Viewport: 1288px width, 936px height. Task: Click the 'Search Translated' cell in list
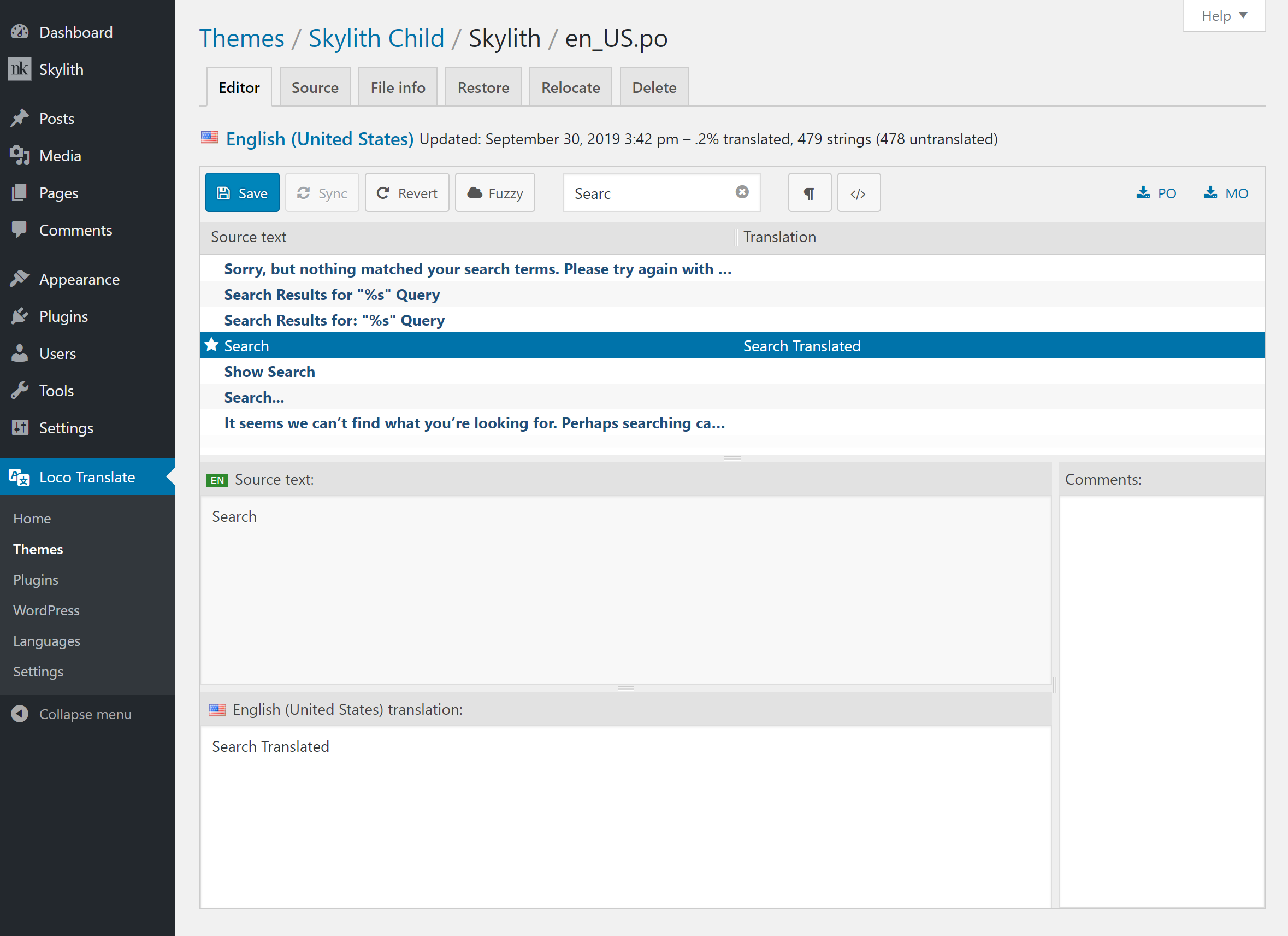coord(802,346)
